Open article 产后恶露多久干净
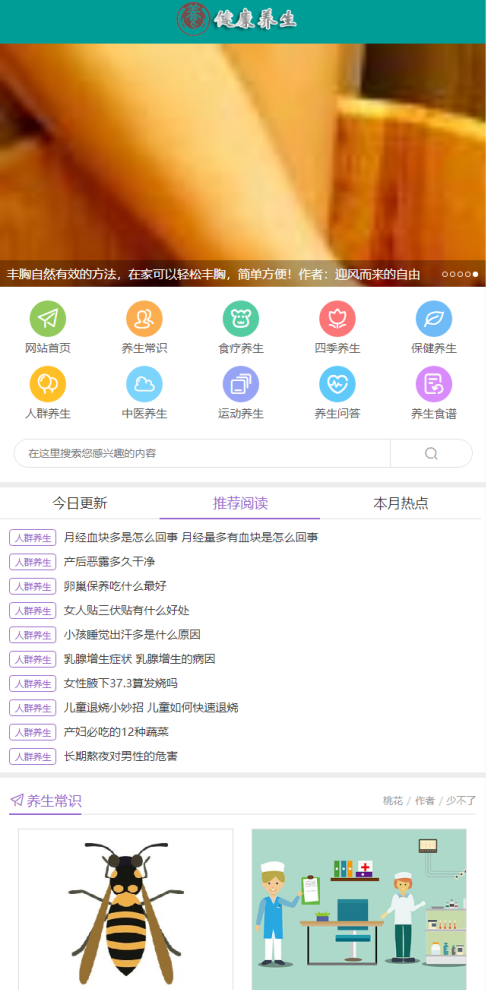This screenshot has height=990, width=486. point(109,562)
